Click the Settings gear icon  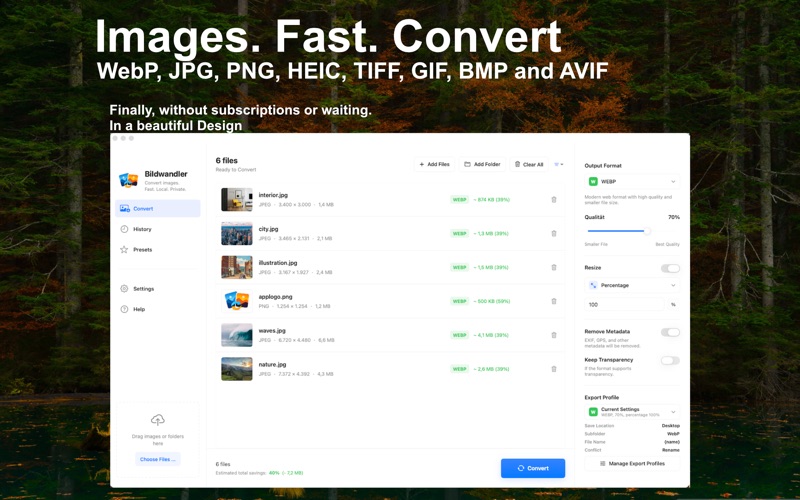(x=124, y=289)
